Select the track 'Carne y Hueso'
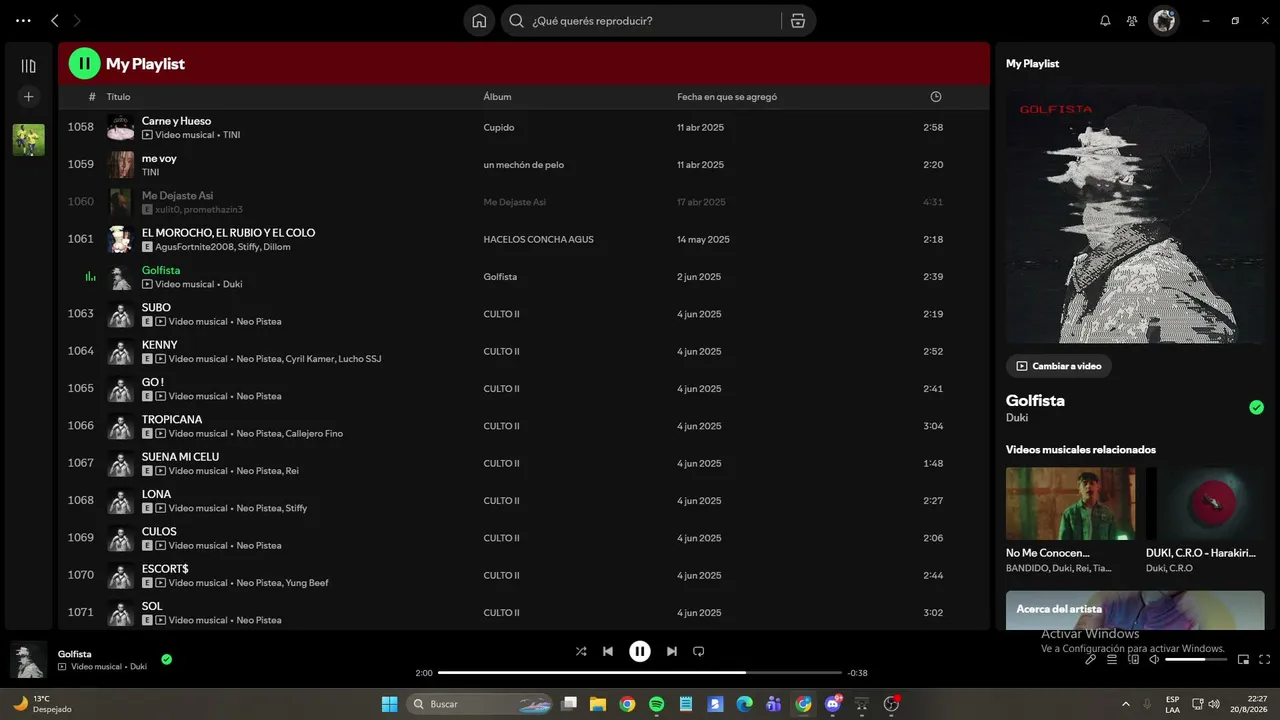Screen dimensions: 1280x720 coord(176,121)
